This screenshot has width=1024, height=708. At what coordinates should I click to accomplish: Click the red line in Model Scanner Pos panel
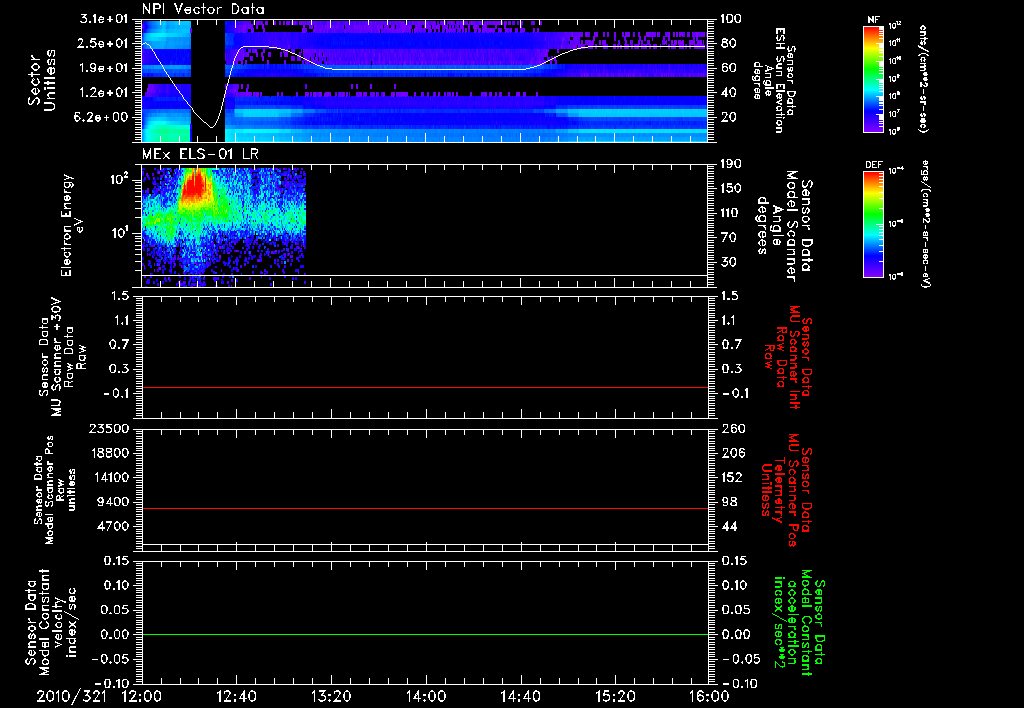click(x=425, y=508)
